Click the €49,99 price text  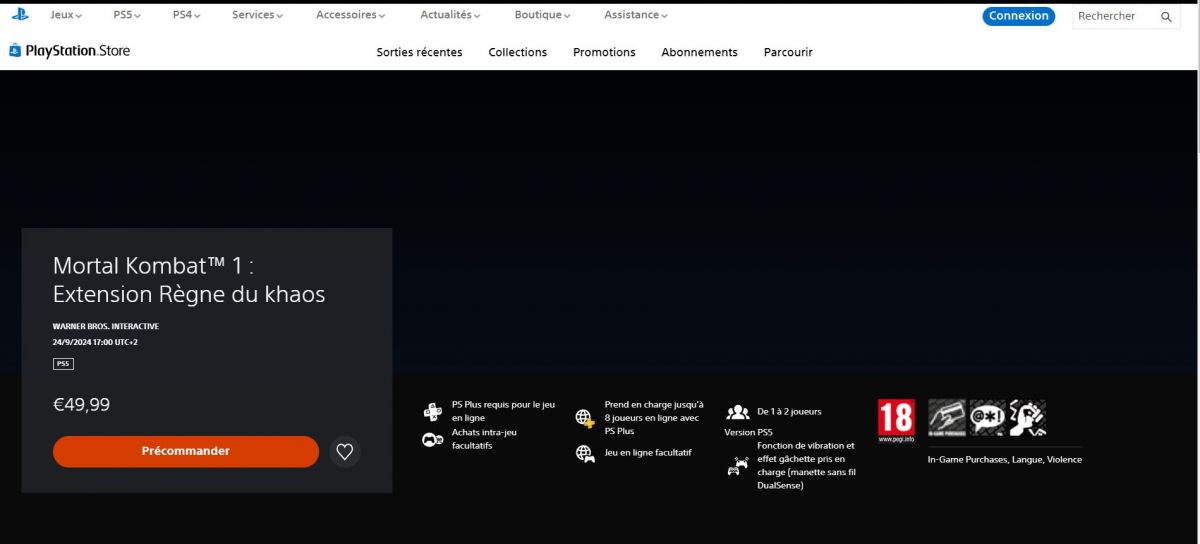81,405
